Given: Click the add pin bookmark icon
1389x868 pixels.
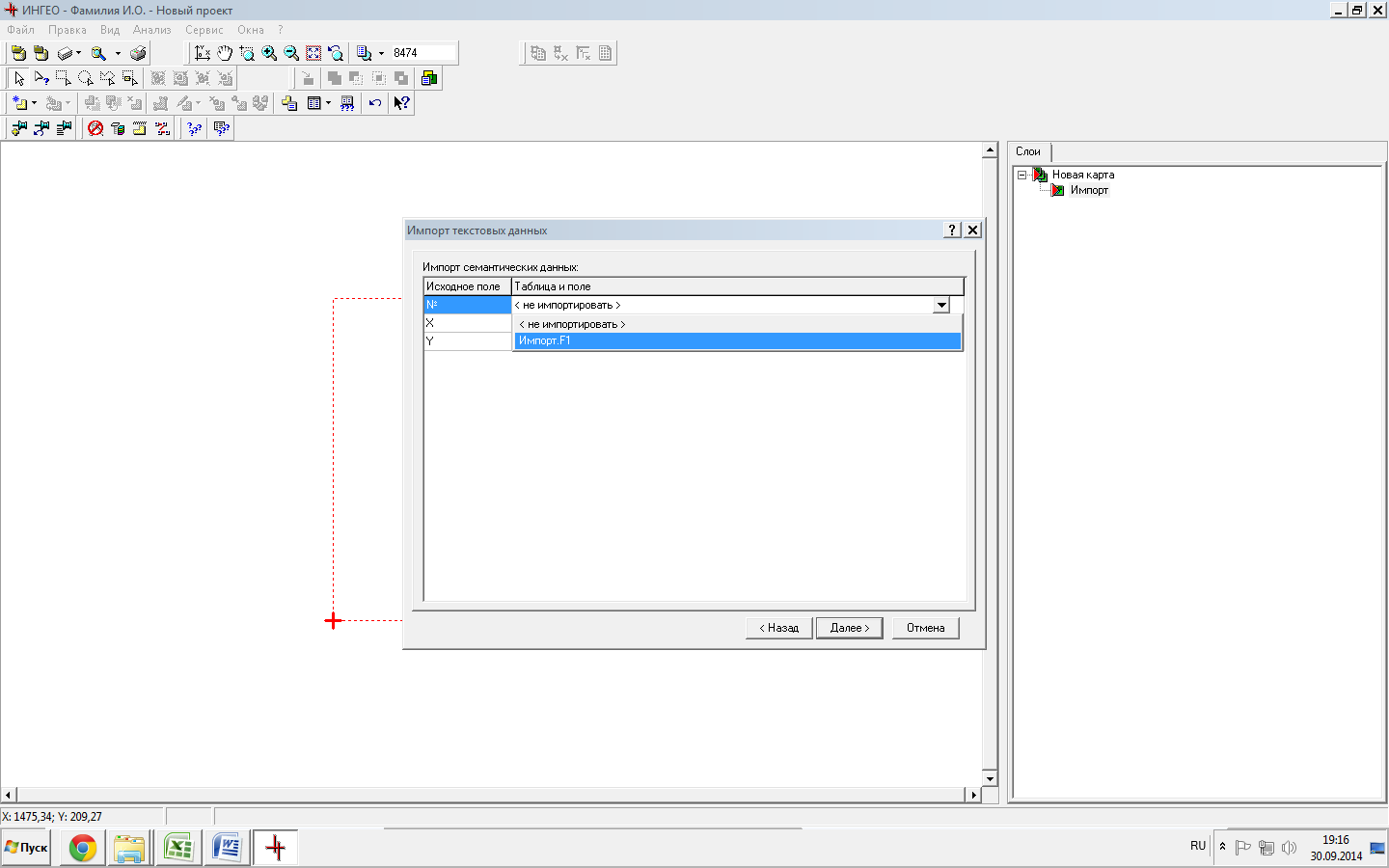Looking at the screenshot, I should coord(19,128).
